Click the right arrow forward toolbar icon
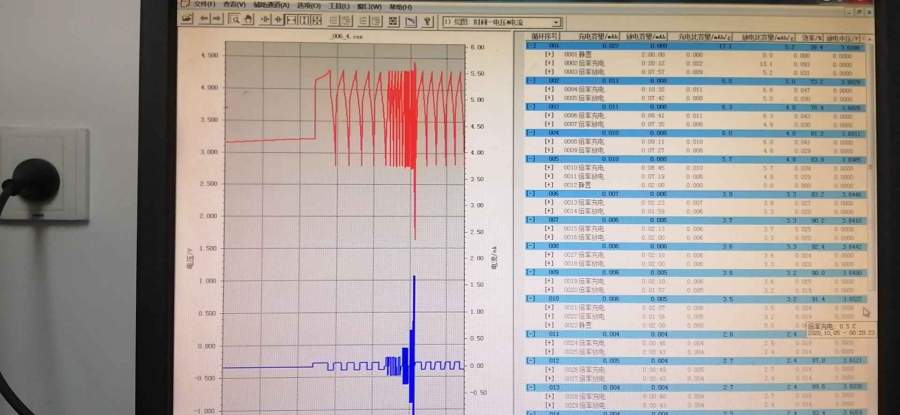900x415 pixels. coord(216,20)
